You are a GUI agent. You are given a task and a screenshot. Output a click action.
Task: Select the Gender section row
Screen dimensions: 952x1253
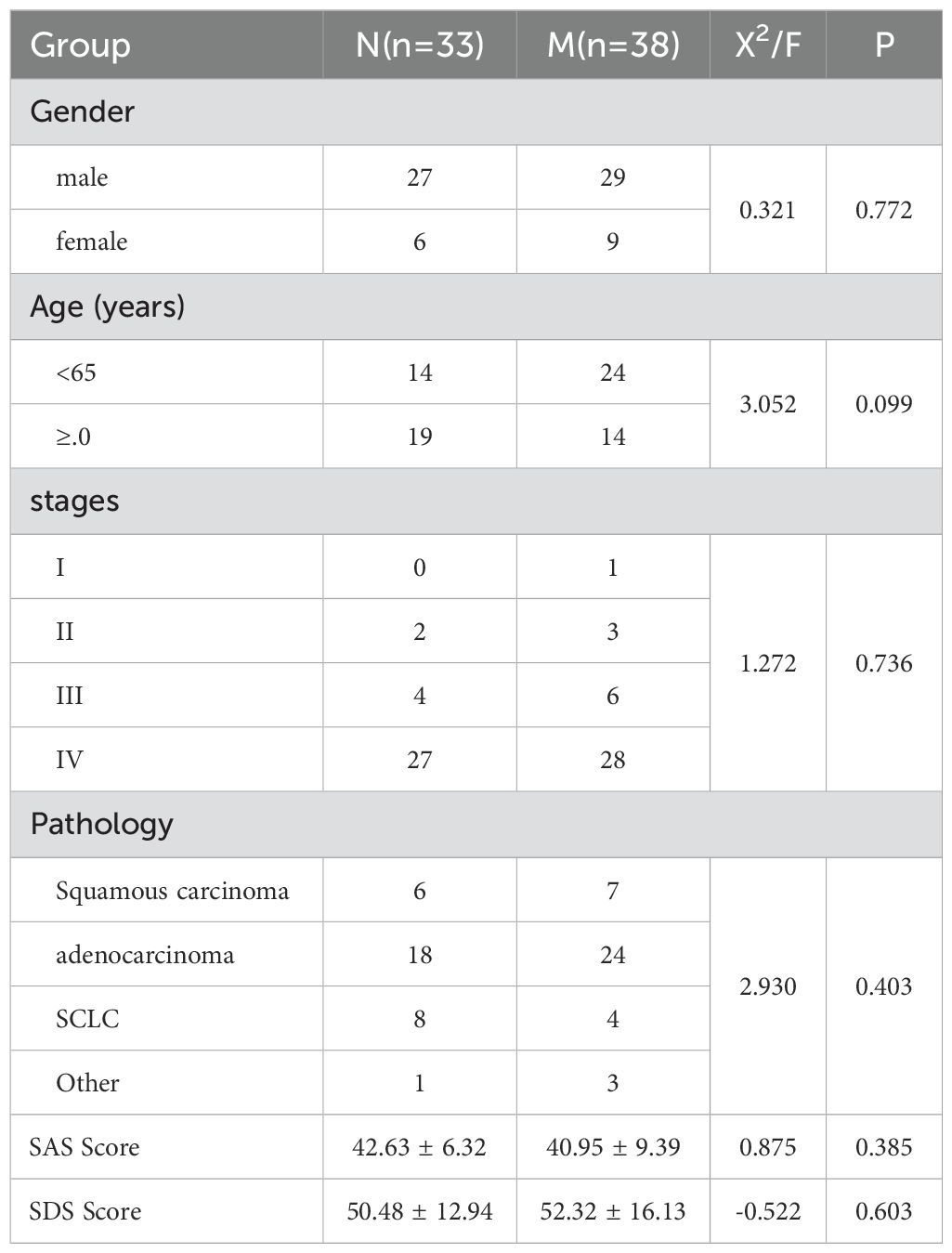tap(83, 111)
